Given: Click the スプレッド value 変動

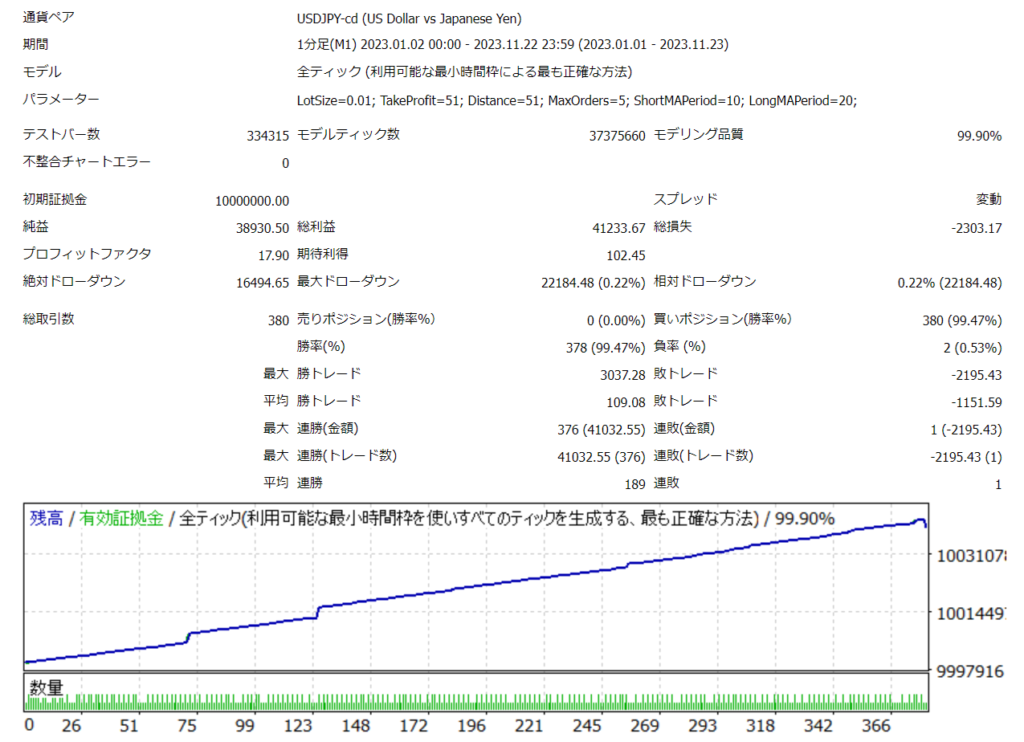Looking at the screenshot, I should click(x=988, y=201).
